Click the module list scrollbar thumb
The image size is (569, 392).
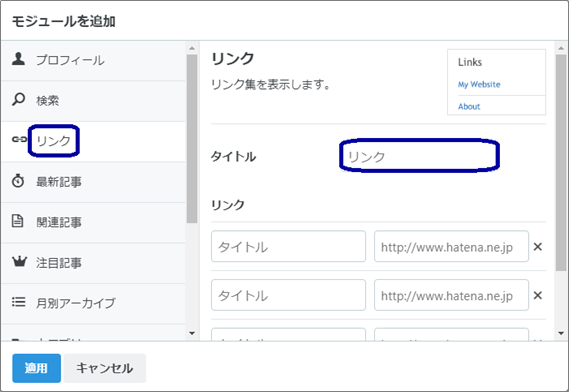[192, 139]
